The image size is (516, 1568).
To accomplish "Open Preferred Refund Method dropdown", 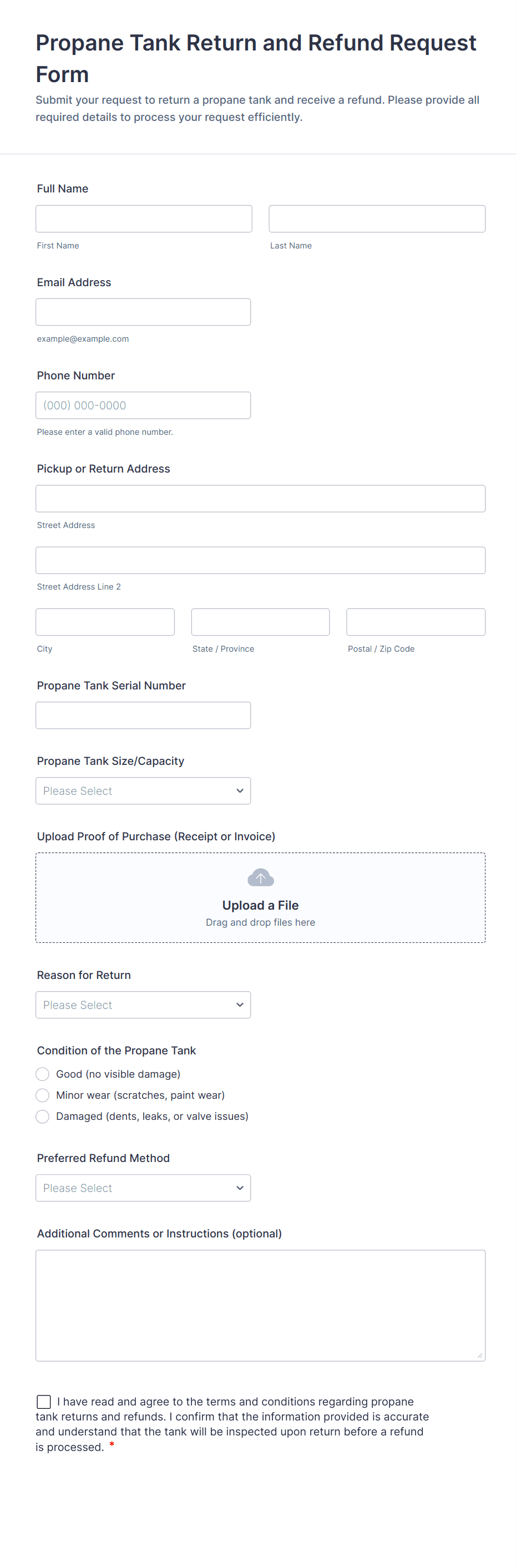I will point(143,1188).
